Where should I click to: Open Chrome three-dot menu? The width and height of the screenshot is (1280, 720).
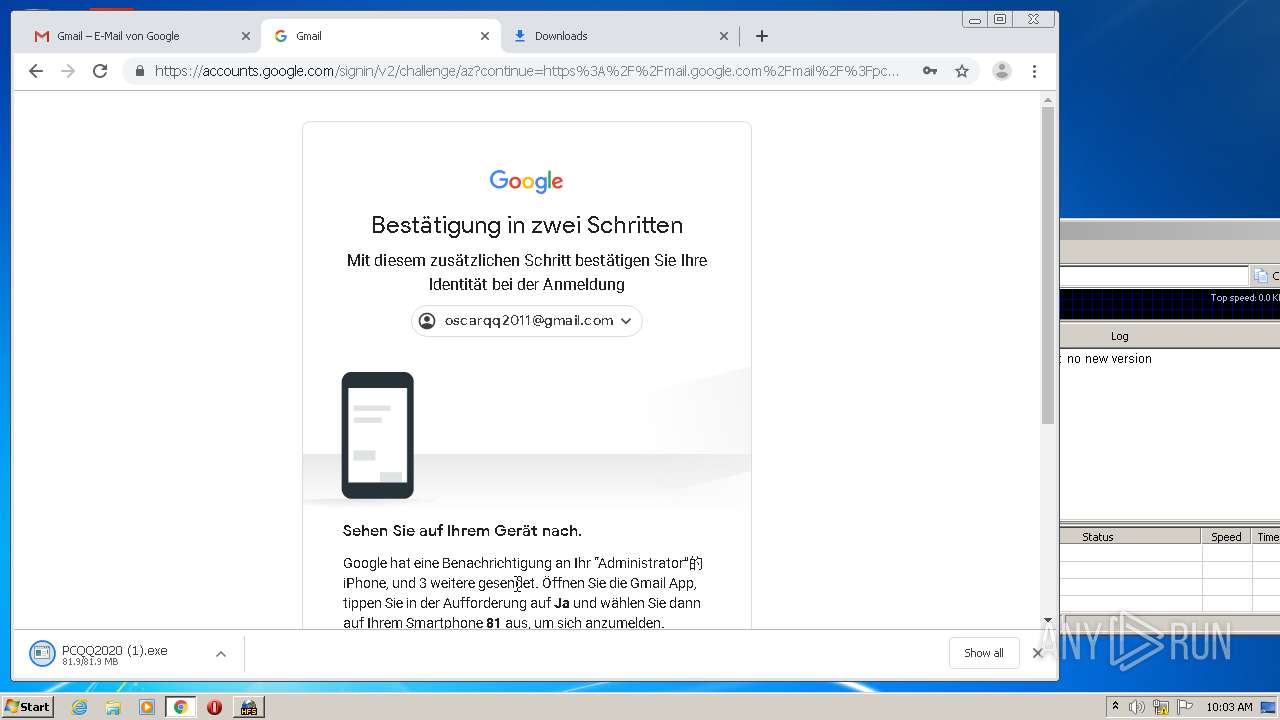1035,71
